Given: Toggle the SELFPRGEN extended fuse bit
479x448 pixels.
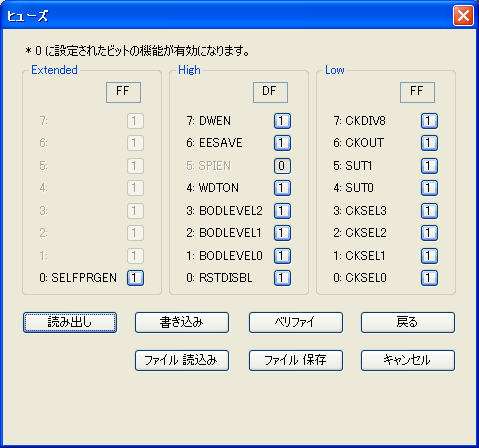Looking at the screenshot, I should (135, 278).
